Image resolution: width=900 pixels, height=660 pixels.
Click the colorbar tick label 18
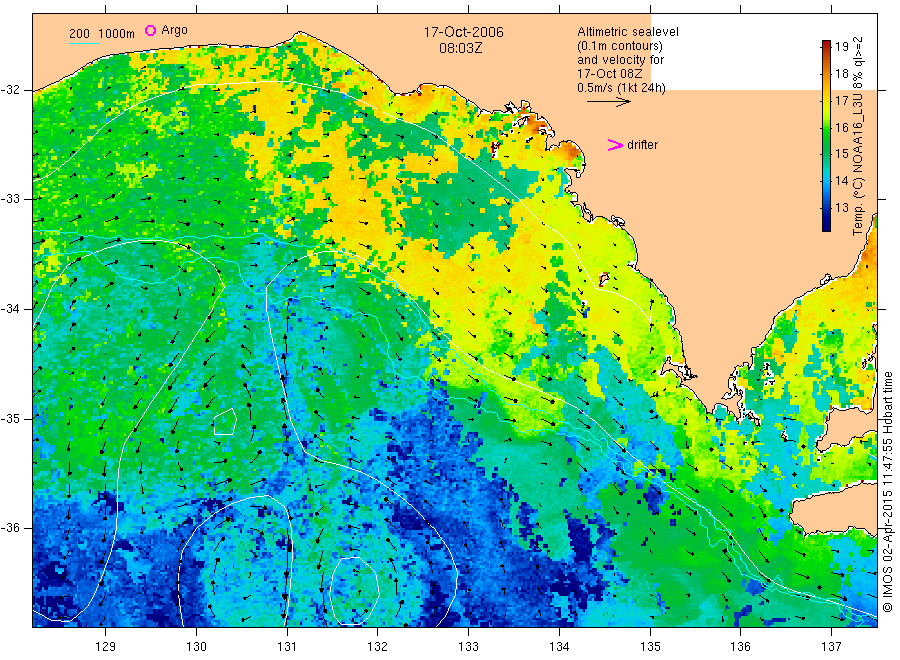[841, 73]
